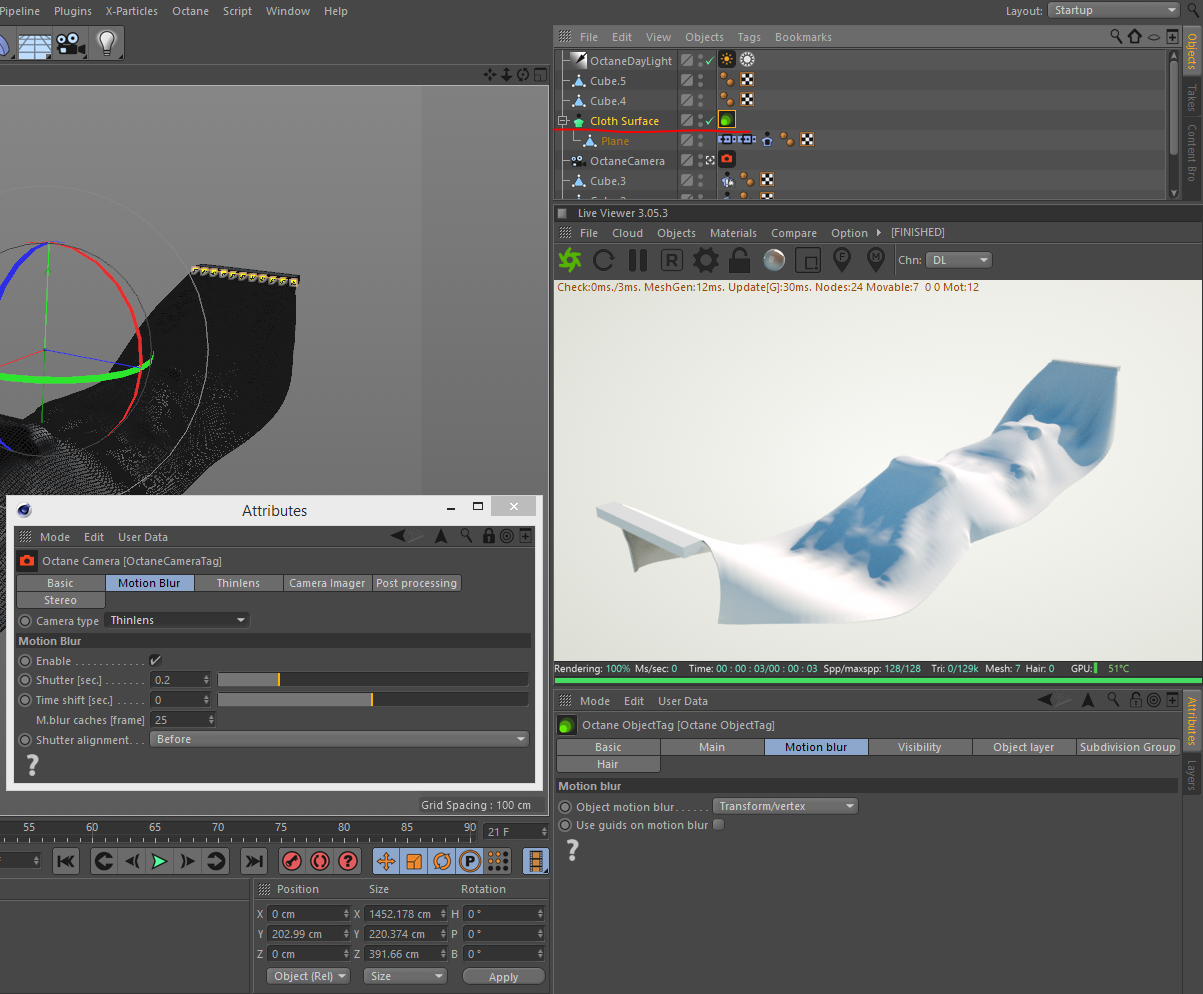This screenshot has height=994, width=1203.
Task: Open Octane settings gear in Live Viewer
Action: point(706,260)
